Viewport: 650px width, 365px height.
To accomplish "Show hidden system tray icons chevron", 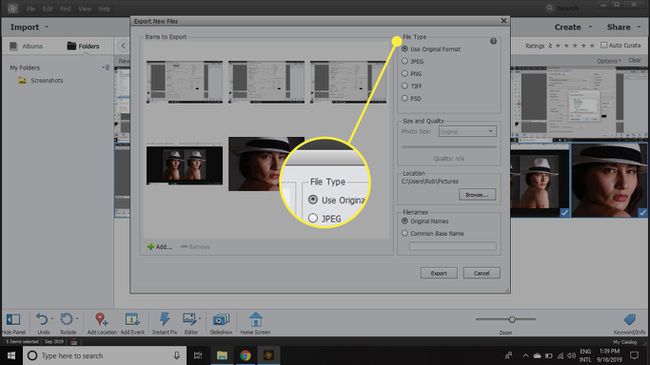I will [525, 355].
